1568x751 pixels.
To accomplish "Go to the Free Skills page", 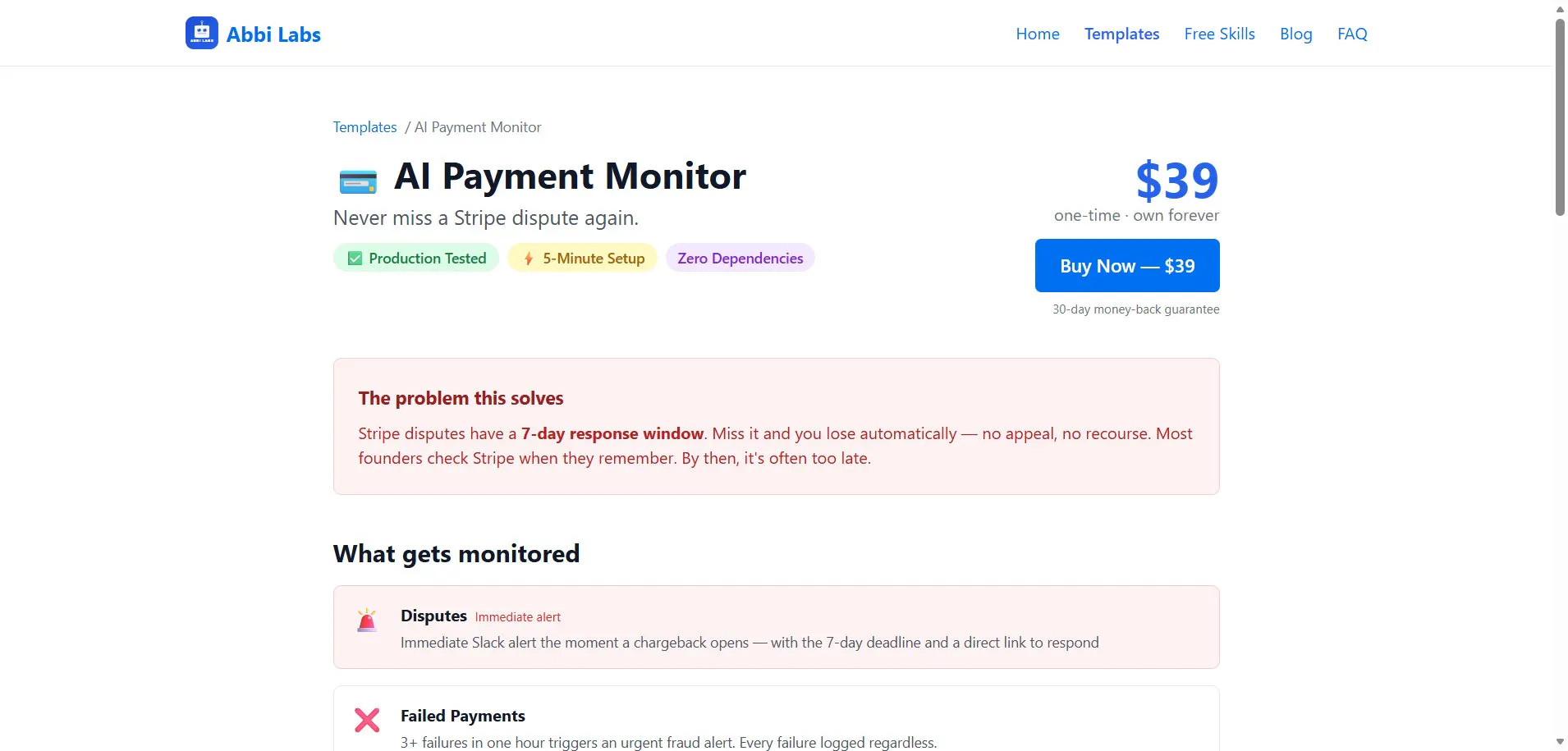I will tap(1219, 34).
